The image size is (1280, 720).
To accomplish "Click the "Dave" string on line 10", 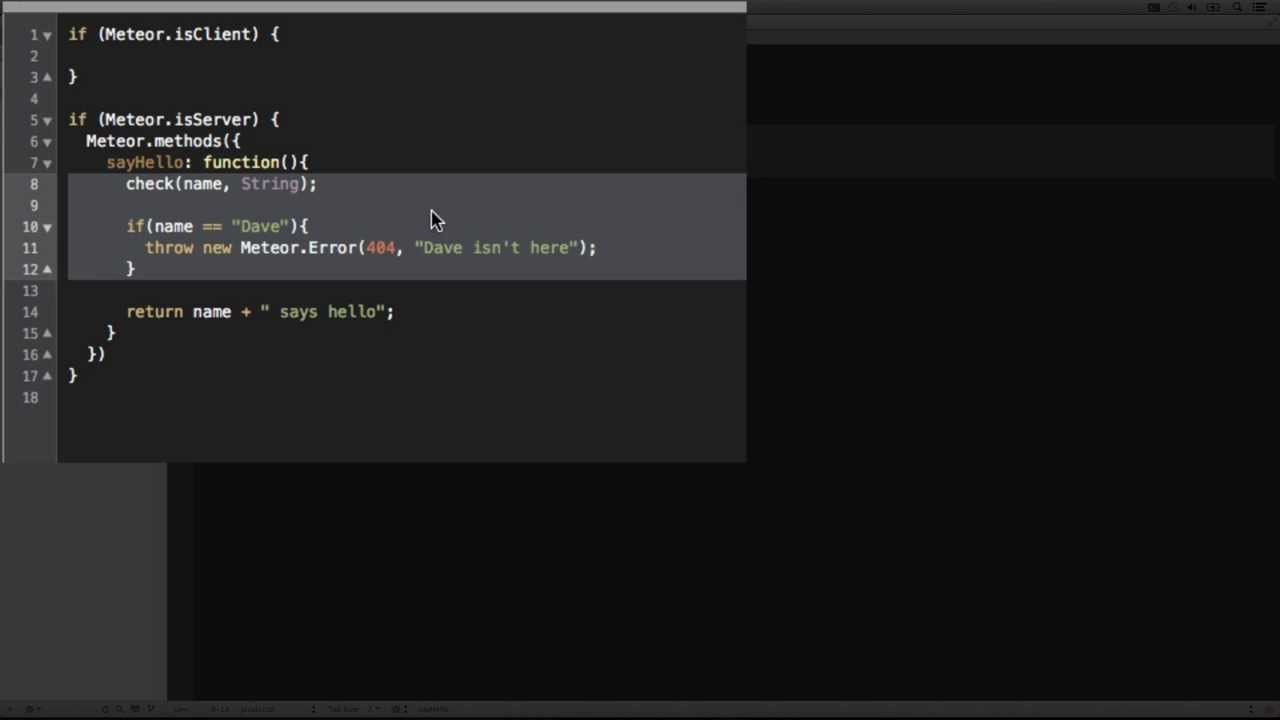I will tap(260, 226).
